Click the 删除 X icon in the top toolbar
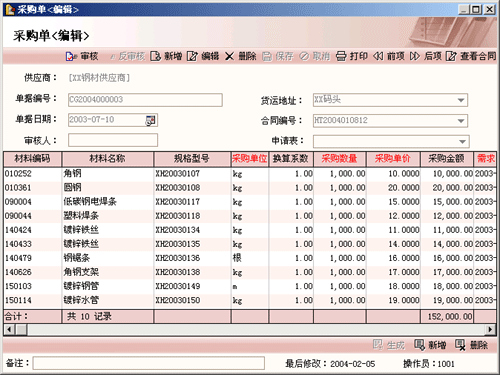This screenshot has width=500, height=375. (230, 56)
